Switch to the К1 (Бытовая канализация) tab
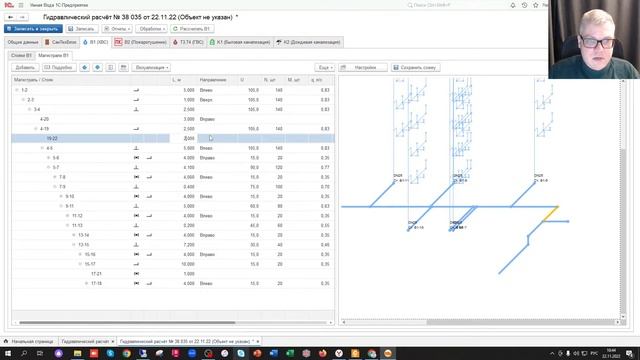This screenshot has width=640, height=360. [240, 42]
